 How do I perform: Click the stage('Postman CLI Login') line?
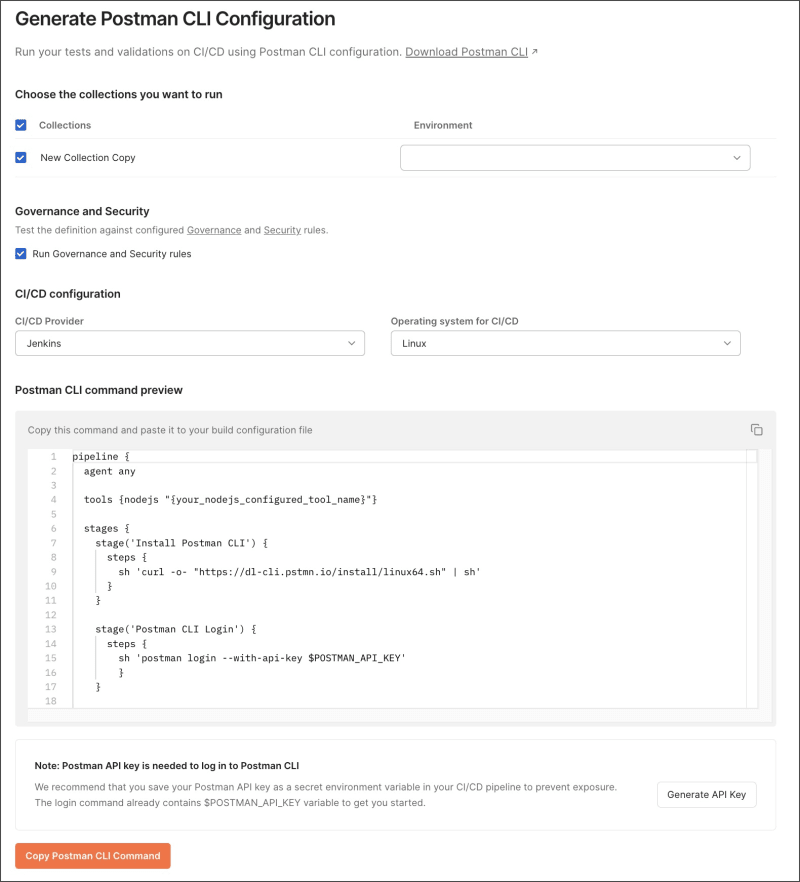click(x=176, y=629)
